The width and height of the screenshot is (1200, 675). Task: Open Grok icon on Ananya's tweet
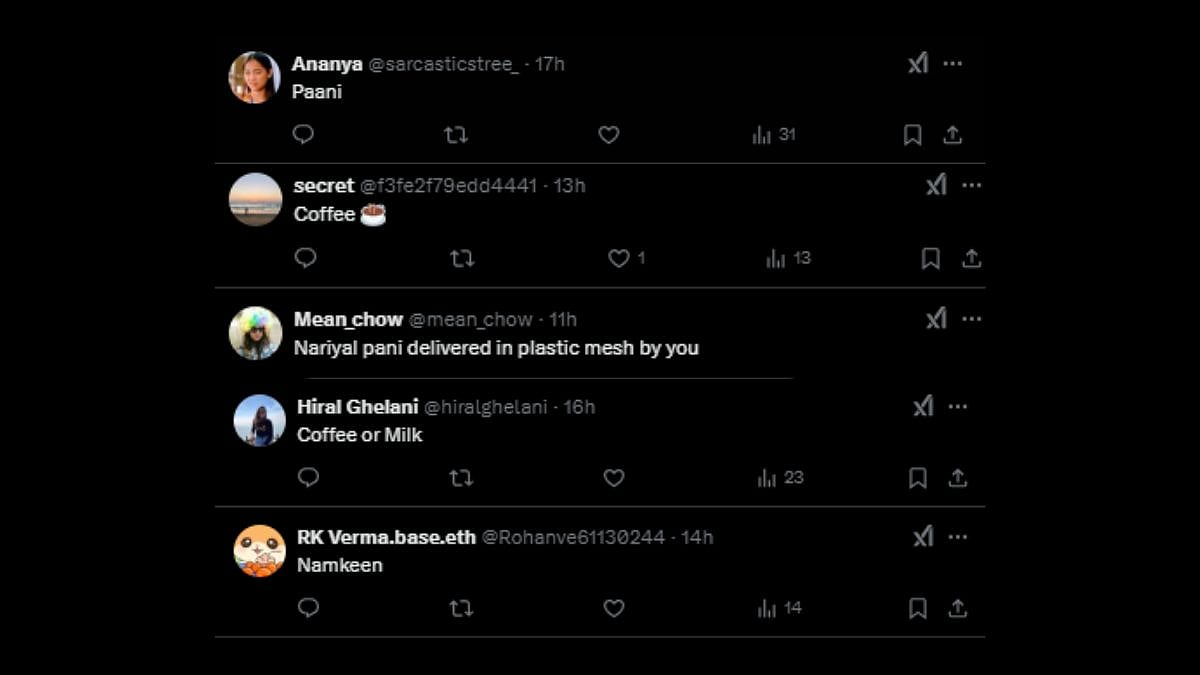pyautogui.click(x=918, y=64)
